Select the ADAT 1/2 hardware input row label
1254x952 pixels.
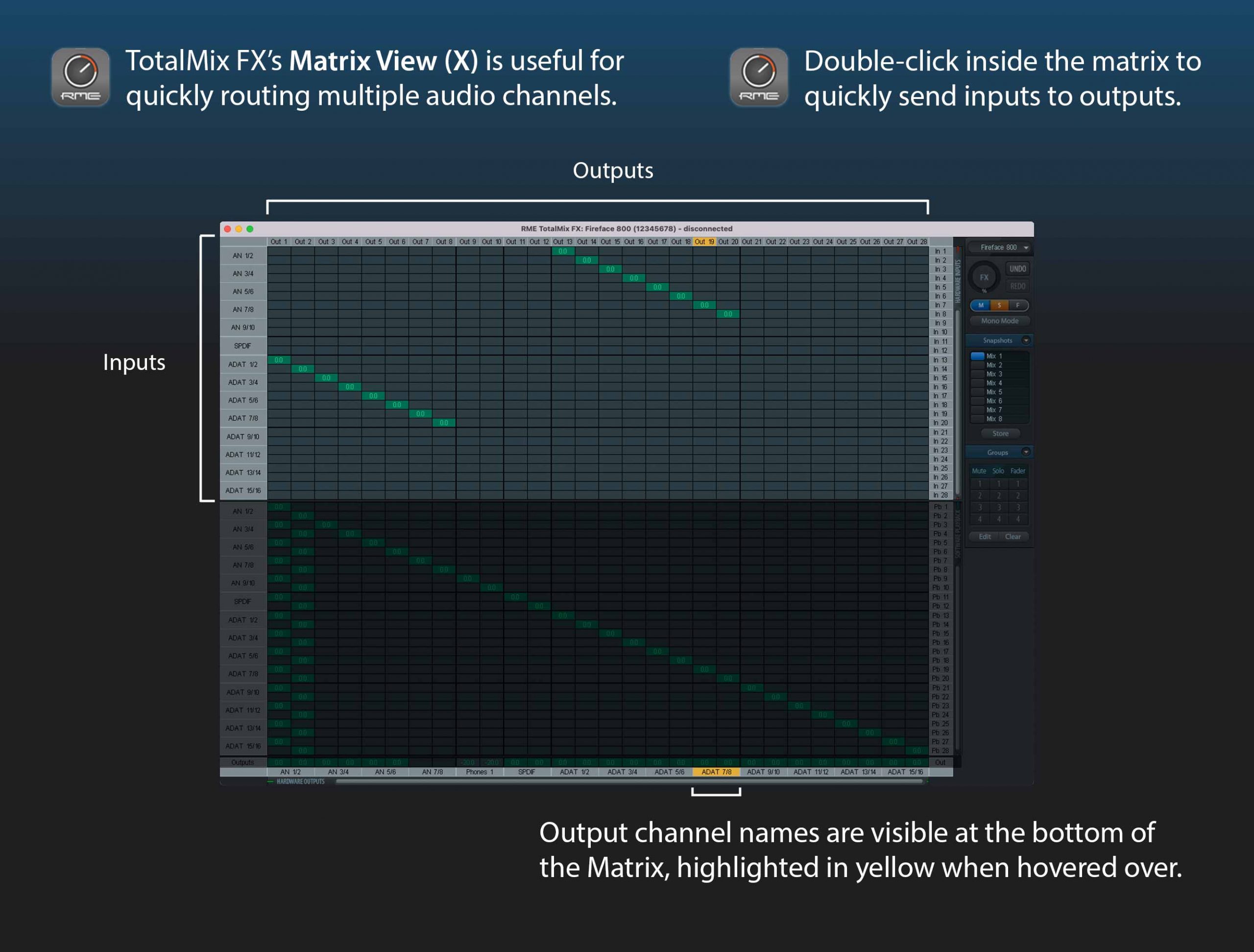[x=243, y=365]
